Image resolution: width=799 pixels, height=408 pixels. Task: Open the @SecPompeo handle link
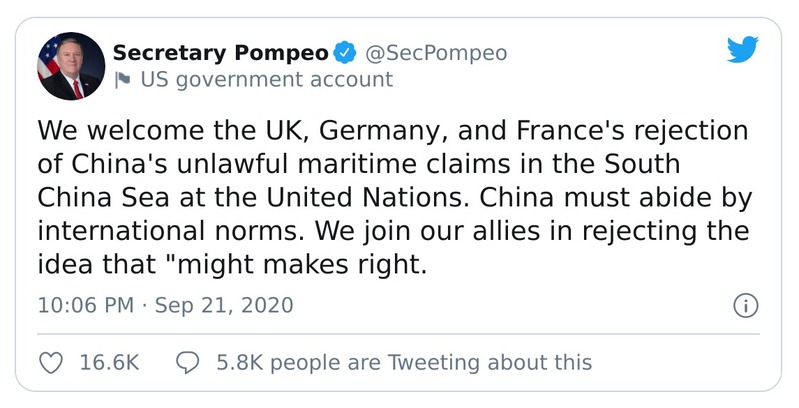click(435, 53)
